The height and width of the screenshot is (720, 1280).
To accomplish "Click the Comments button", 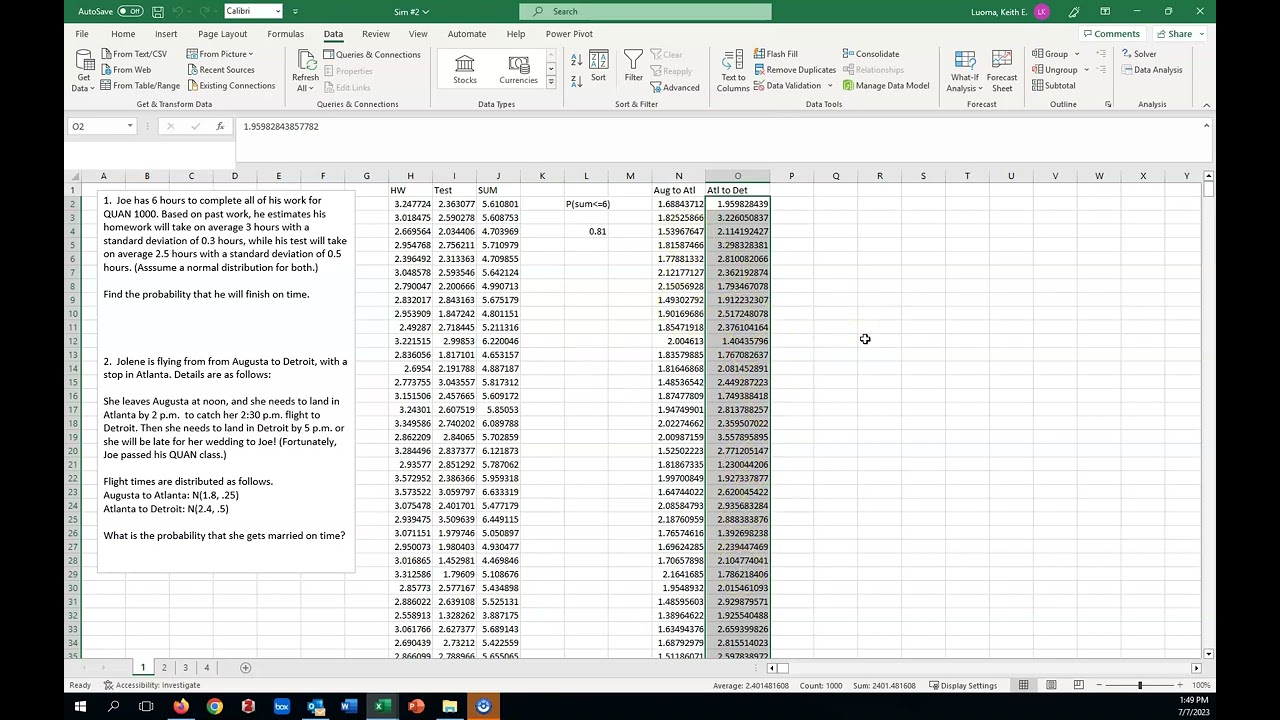I will 1111,34.
